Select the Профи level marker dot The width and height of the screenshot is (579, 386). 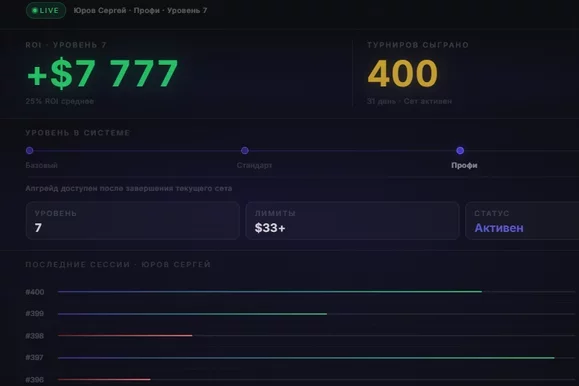[x=460, y=150]
